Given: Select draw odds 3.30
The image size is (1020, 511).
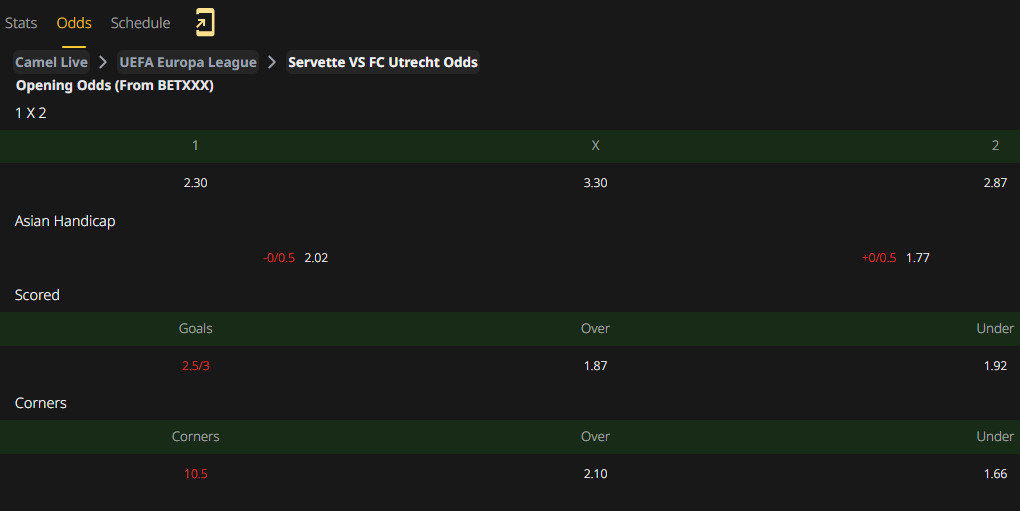Looking at the screenshot, I should tap(595, 183).
